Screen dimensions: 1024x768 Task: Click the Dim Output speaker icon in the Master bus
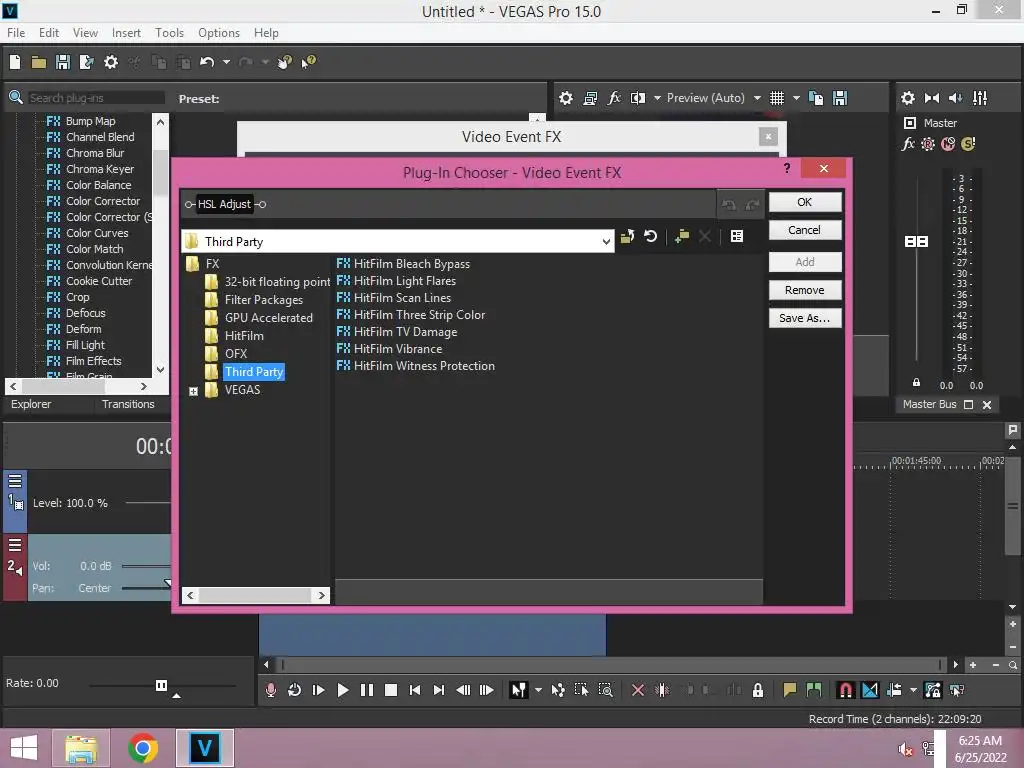(955, 98)
